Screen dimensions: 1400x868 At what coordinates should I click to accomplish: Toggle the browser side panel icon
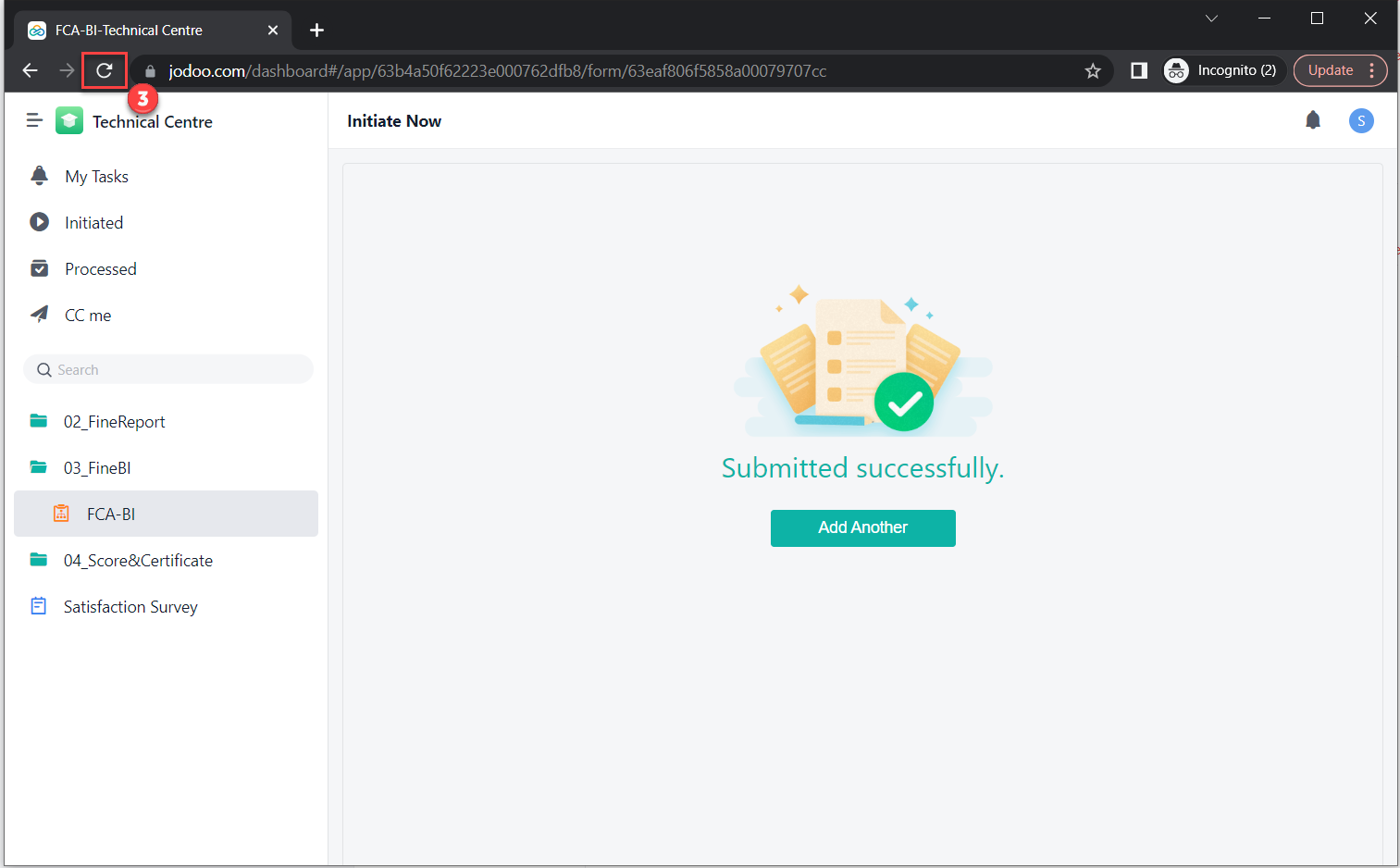pos(1138,69)
